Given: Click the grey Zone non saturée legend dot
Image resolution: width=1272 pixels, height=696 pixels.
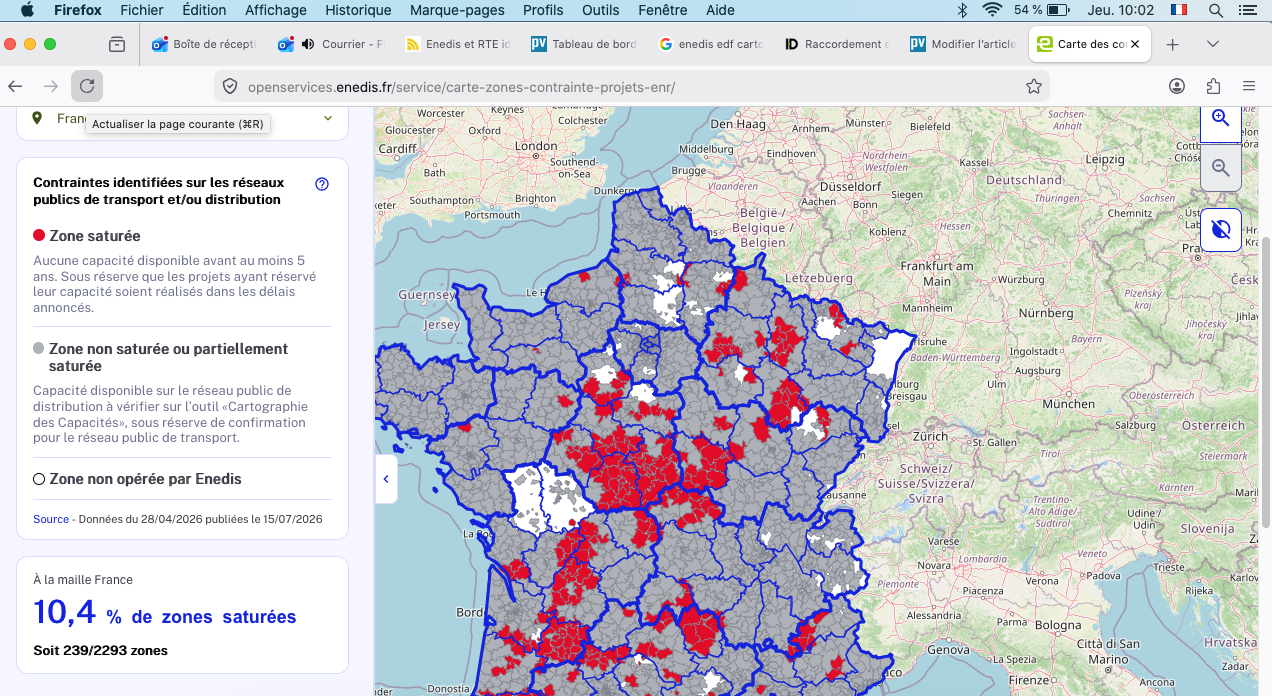Looking at the screenshot, I should pos(39,349).
